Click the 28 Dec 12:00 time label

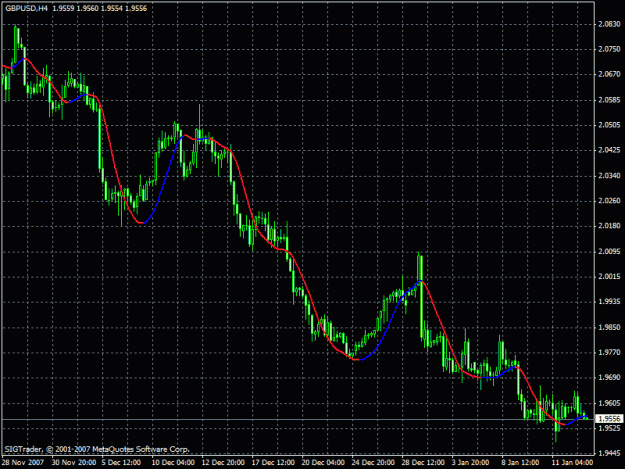[x=423, y=463]
